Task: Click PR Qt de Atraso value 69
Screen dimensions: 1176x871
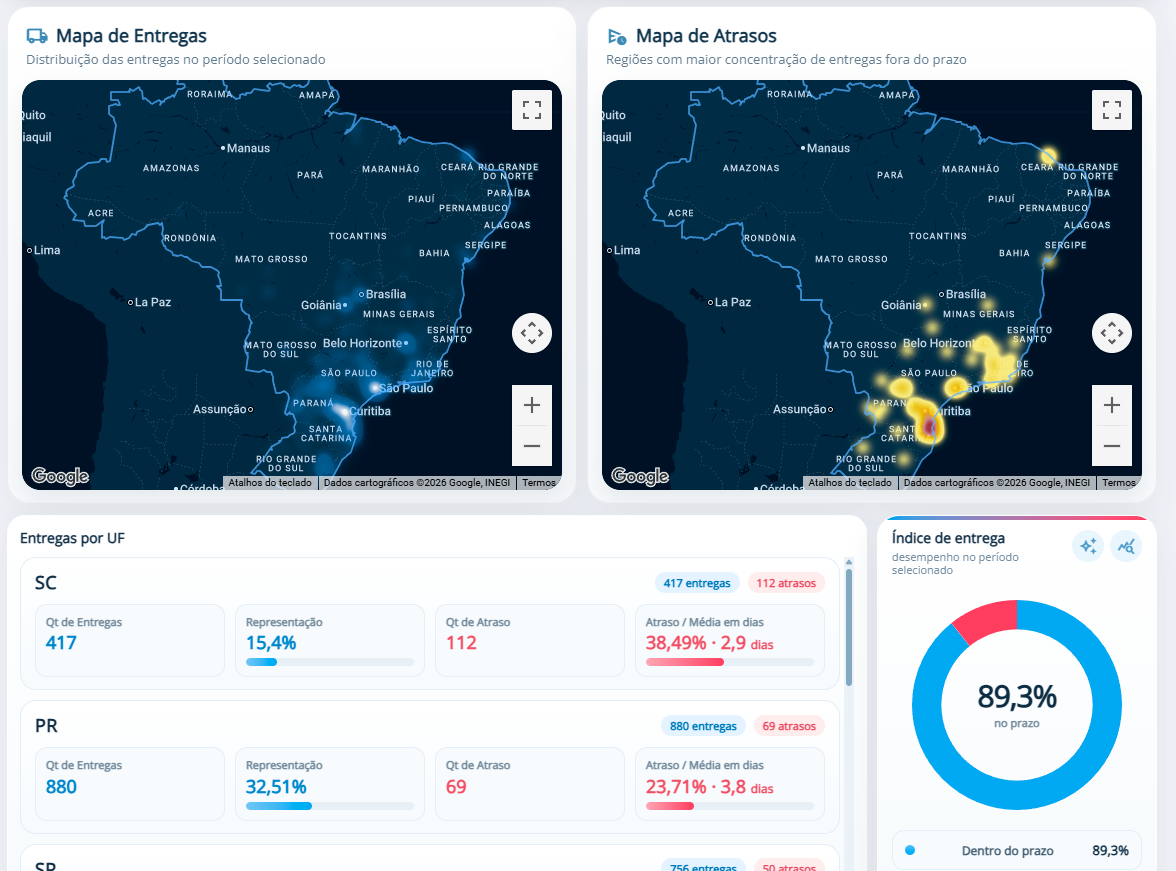Action: tap(456, 787)
